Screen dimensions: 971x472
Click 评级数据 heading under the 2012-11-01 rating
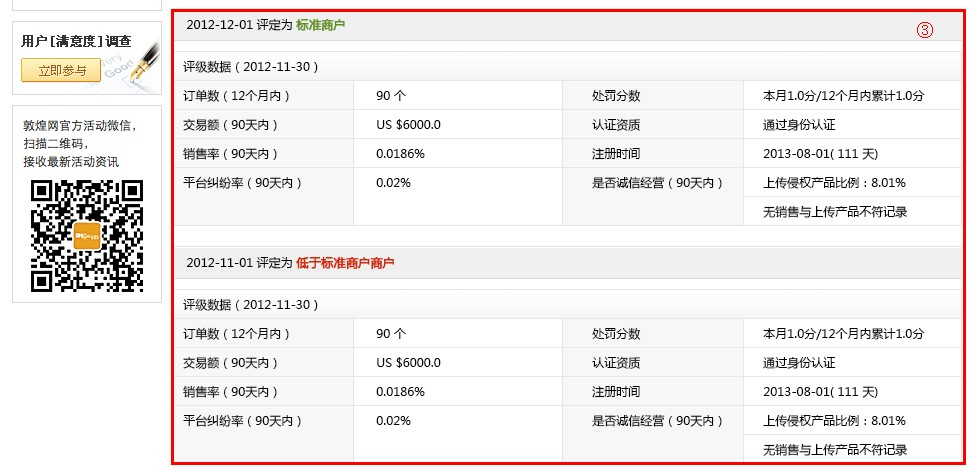tap(251, 305)
